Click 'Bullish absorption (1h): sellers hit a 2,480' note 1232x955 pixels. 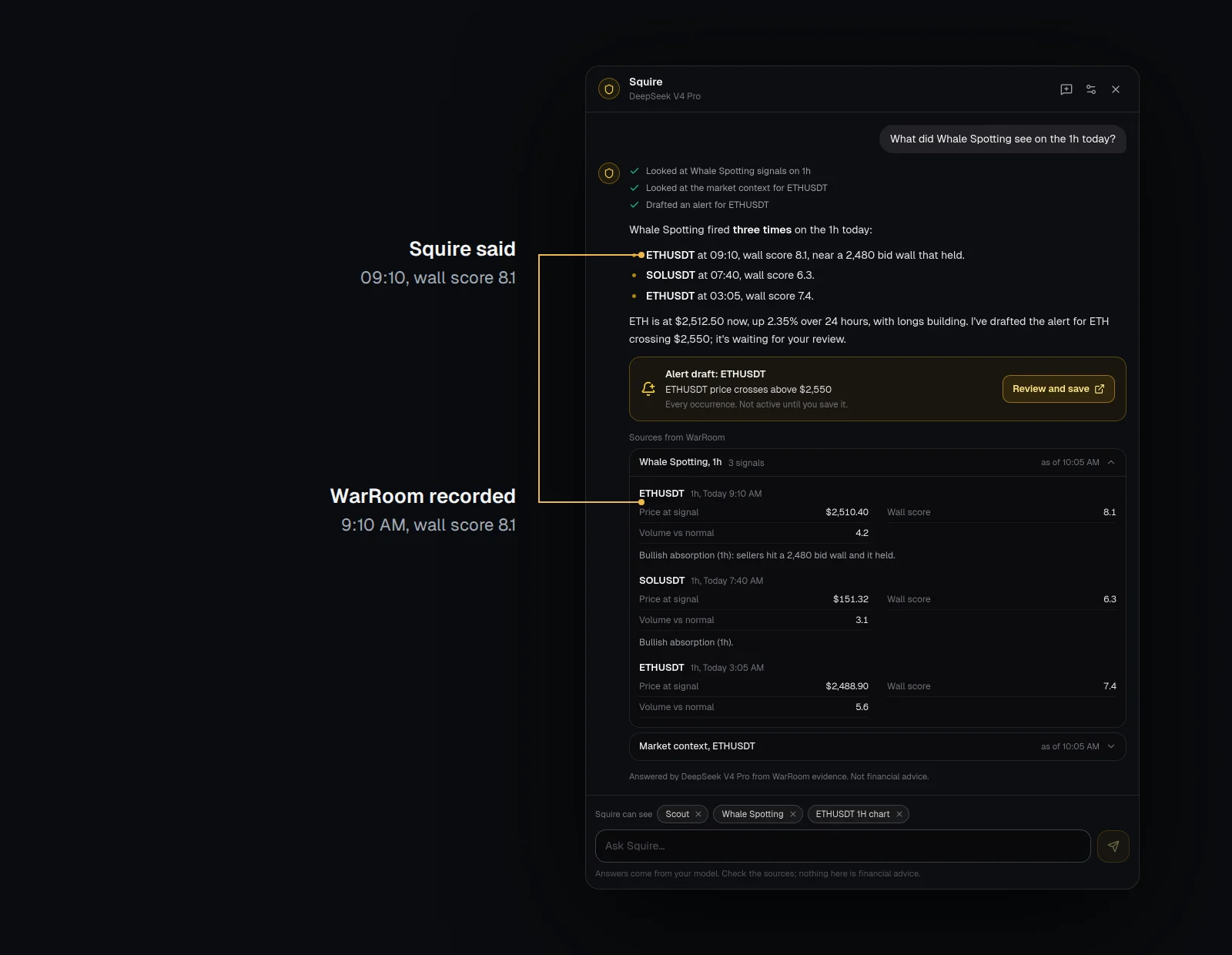coord(767,555)
